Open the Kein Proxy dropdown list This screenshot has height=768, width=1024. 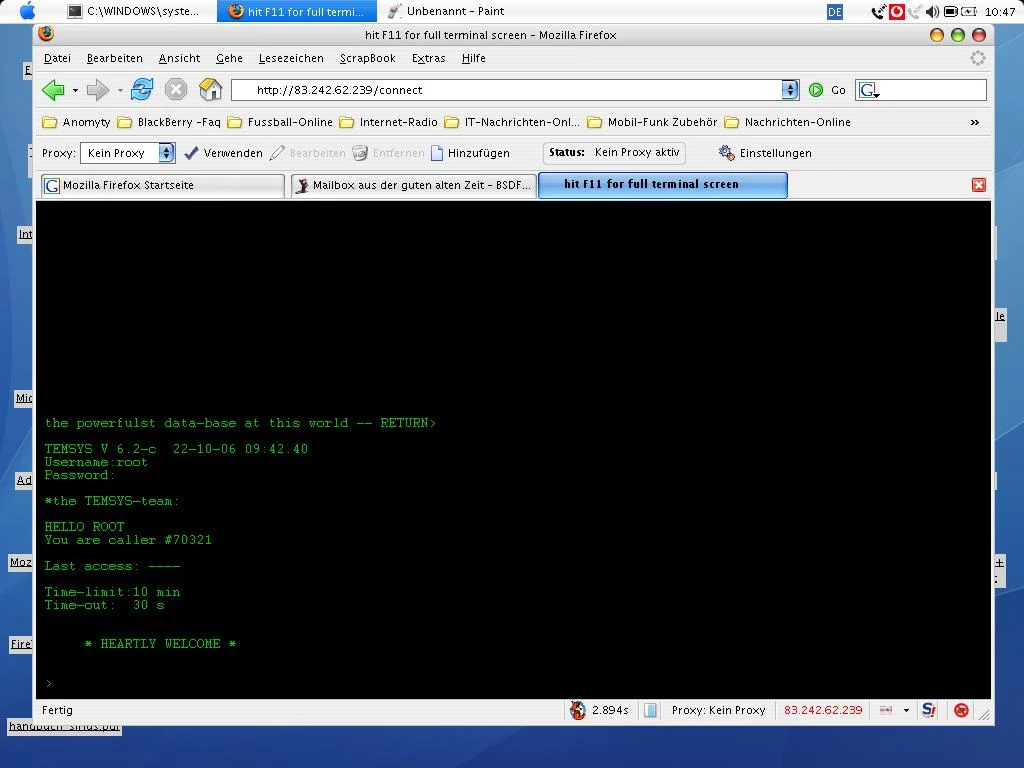pos(166,153)
